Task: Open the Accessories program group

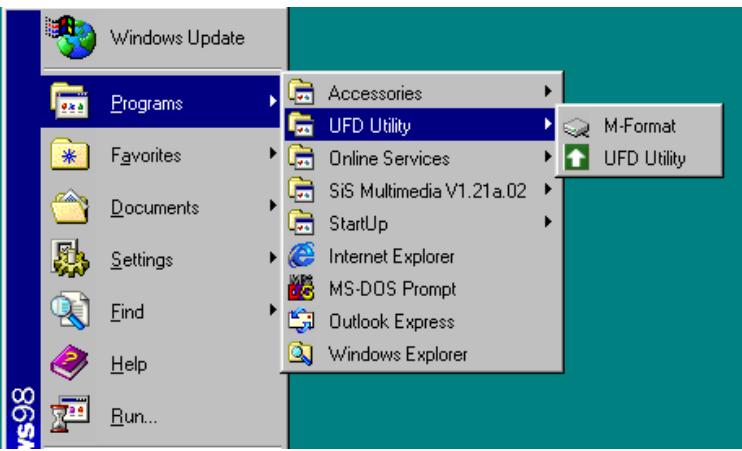Action: point(420,92)
